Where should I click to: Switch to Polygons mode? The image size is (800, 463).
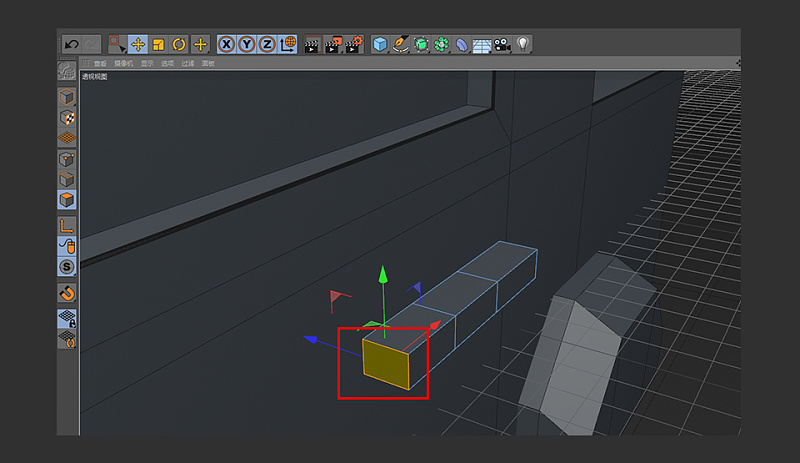point(67,200)
